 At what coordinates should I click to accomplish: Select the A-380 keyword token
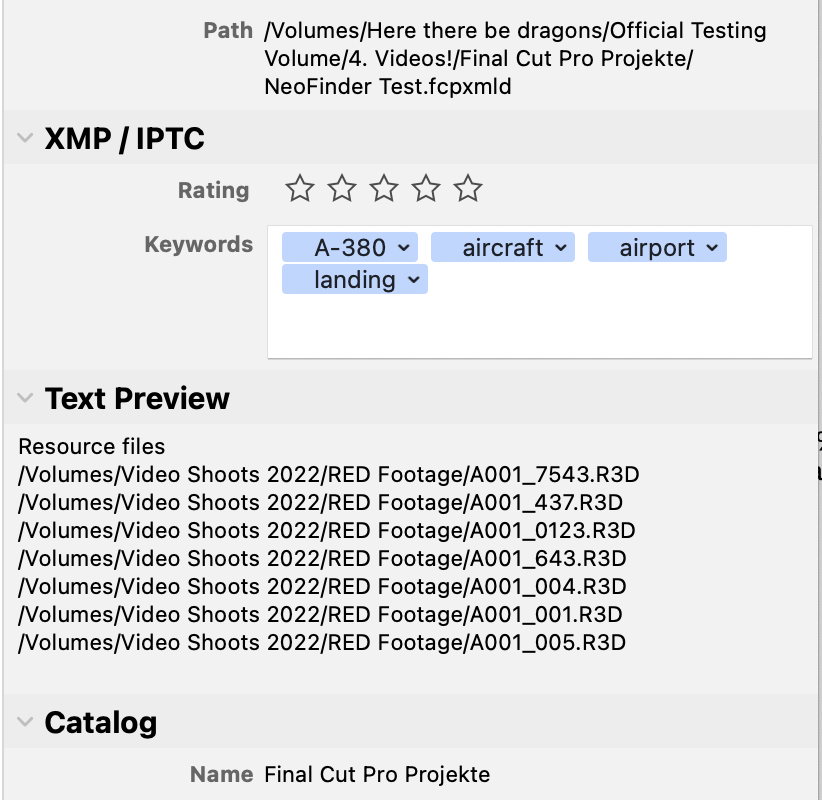click(x=350, y=247)
